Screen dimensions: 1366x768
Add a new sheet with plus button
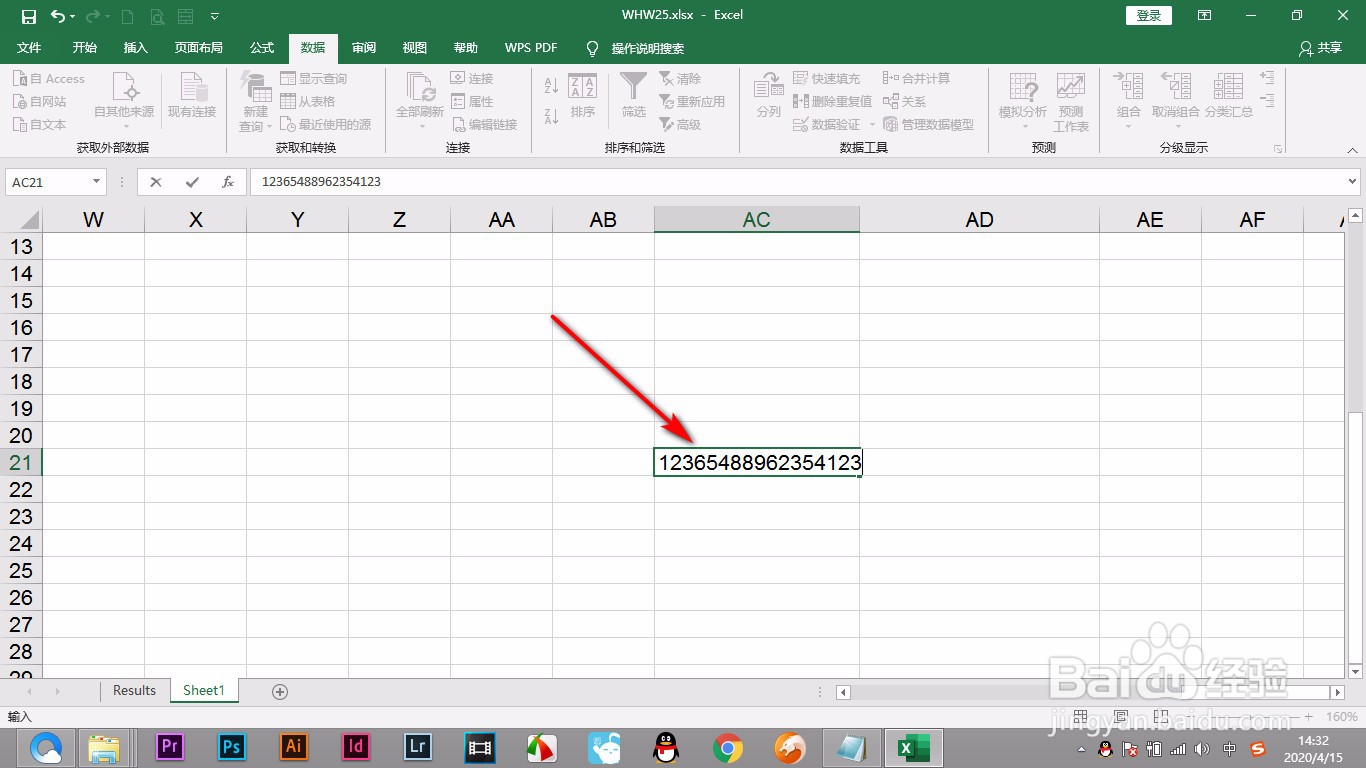coord(280,691)
